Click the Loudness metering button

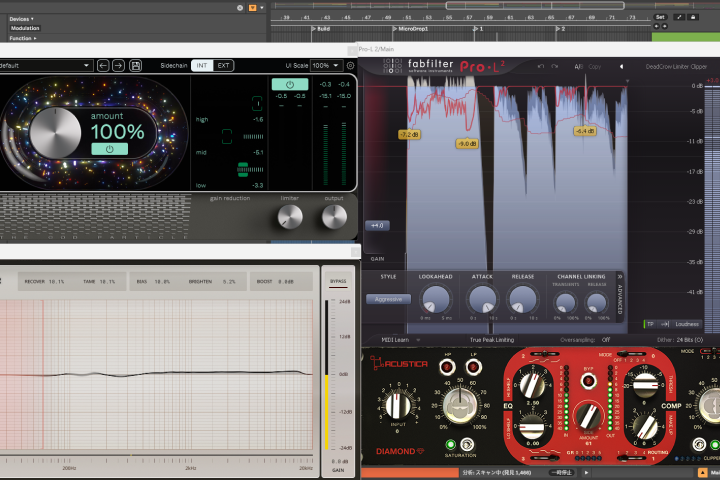pyautogui.click(x=686, y=324)
